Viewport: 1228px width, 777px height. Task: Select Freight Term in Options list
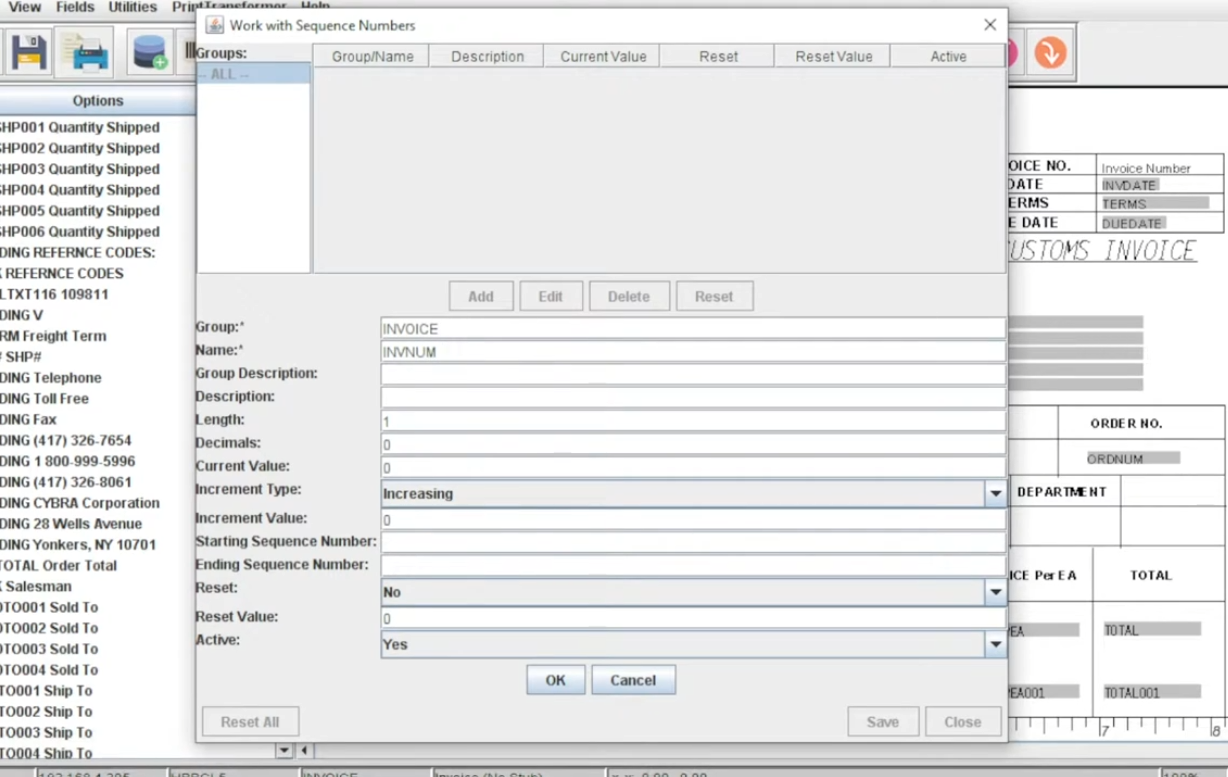click(53, 336)
